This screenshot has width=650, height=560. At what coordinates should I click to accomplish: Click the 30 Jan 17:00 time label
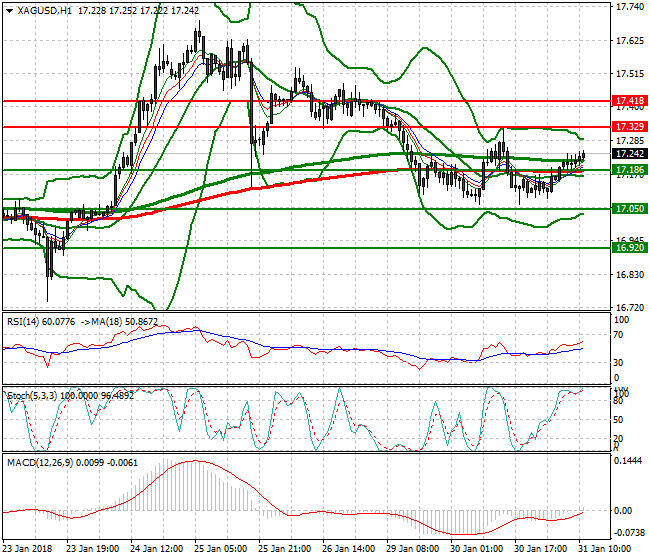[541, 549]
